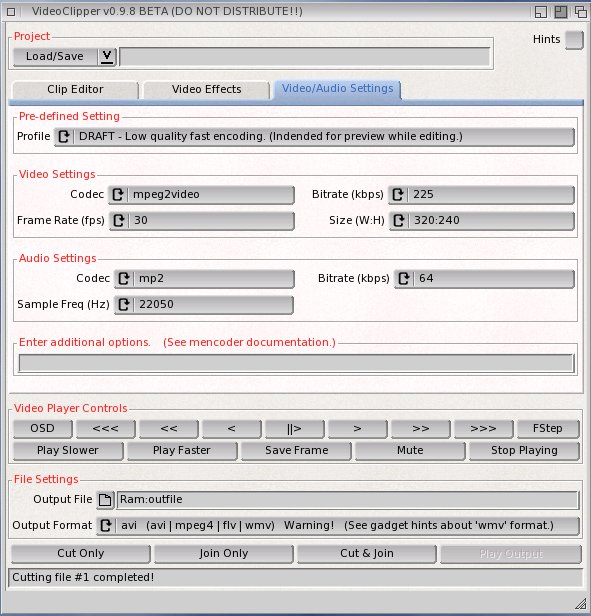Click the disabled Play Output button
591x616 pixels.
[x=511, y=554]
